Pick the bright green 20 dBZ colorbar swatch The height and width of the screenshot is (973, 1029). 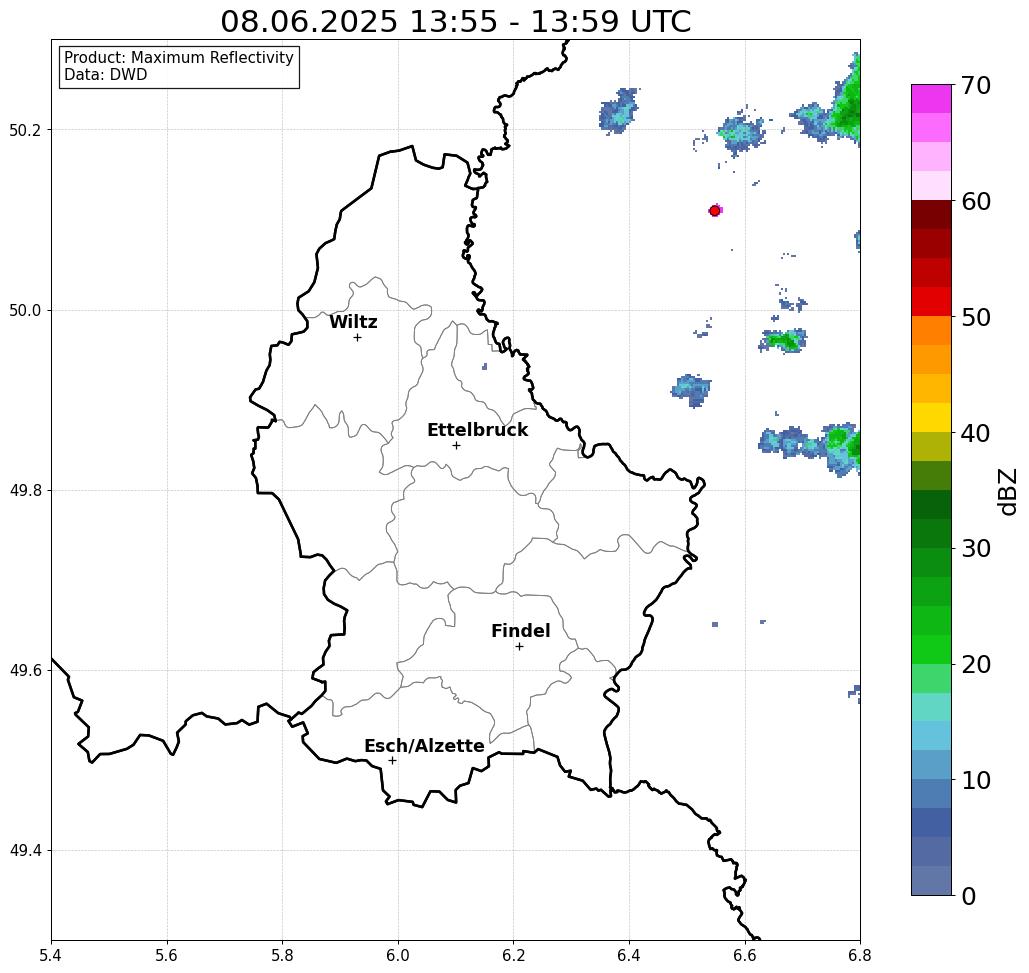coord(931,650)
